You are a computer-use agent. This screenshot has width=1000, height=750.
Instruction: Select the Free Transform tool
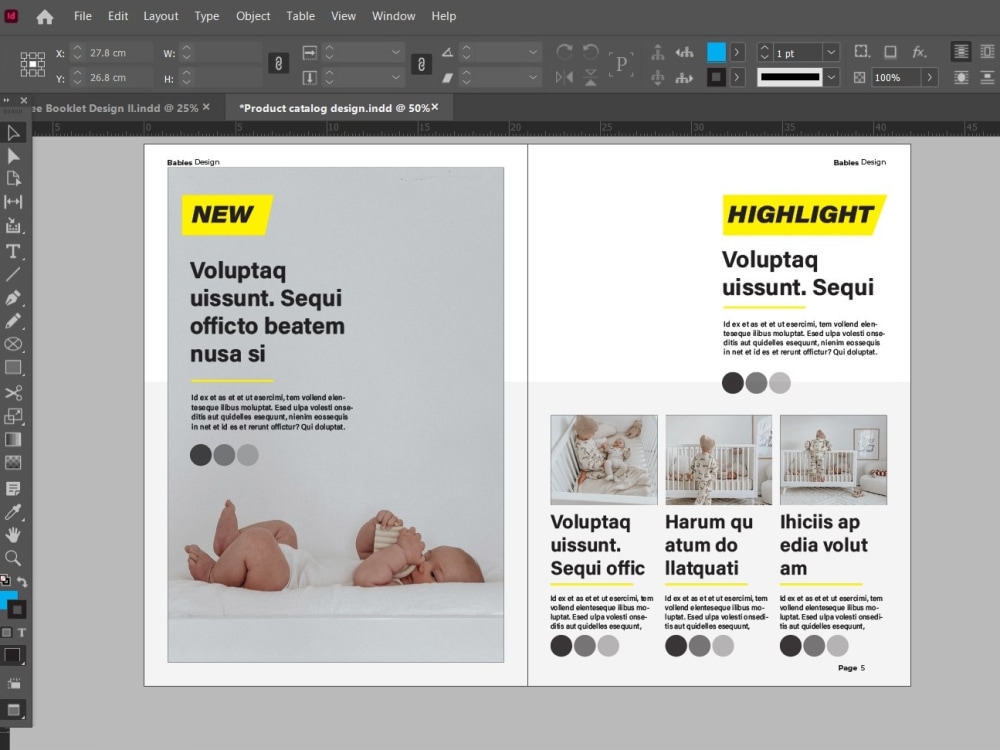click(13, 416)
